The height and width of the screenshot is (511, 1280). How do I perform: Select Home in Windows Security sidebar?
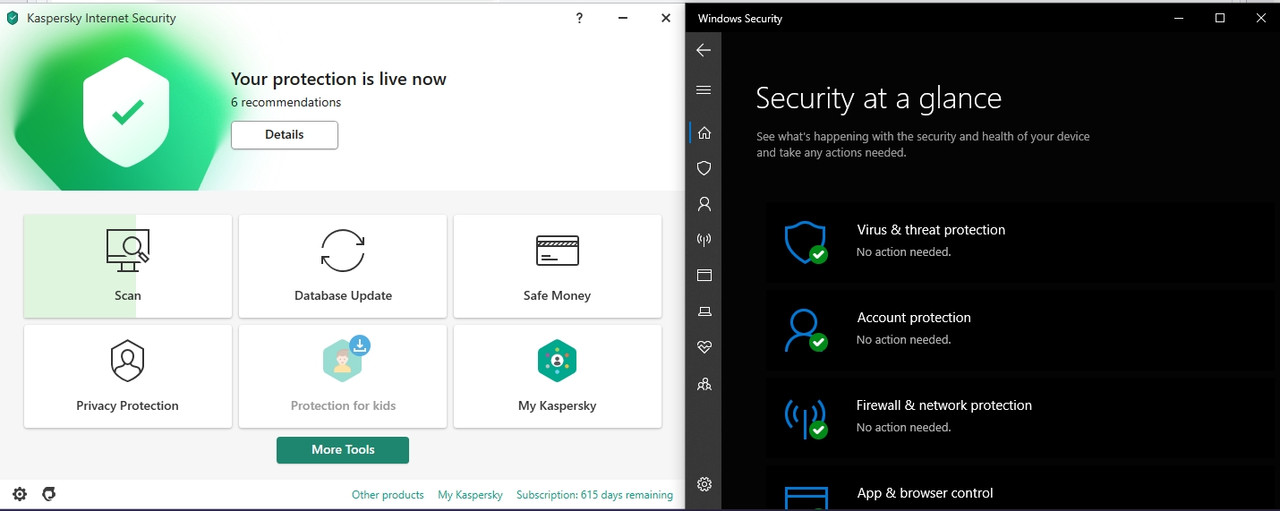(x=704, y=132)
